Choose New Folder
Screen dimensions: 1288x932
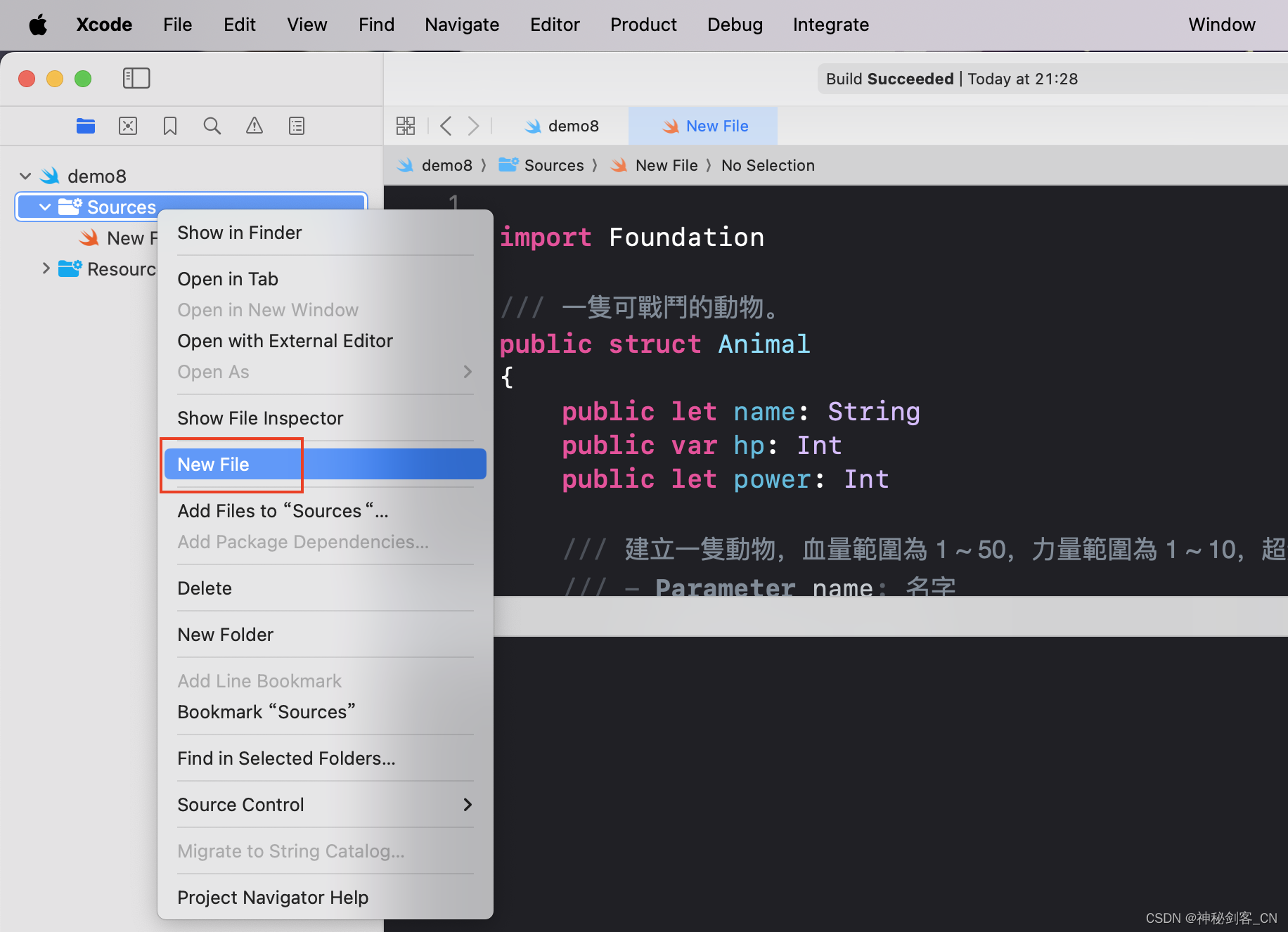325,635
